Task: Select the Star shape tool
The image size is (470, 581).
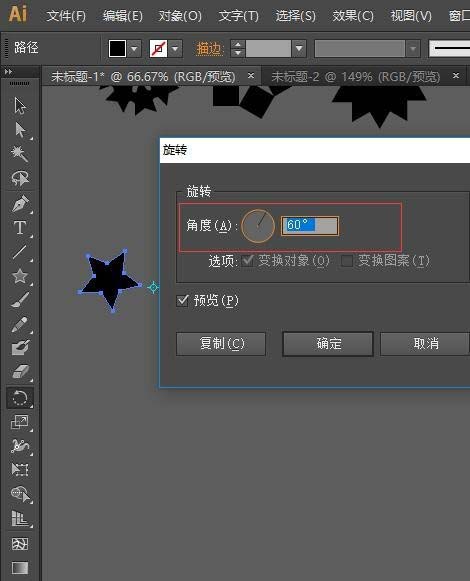Action: point(20,276)
